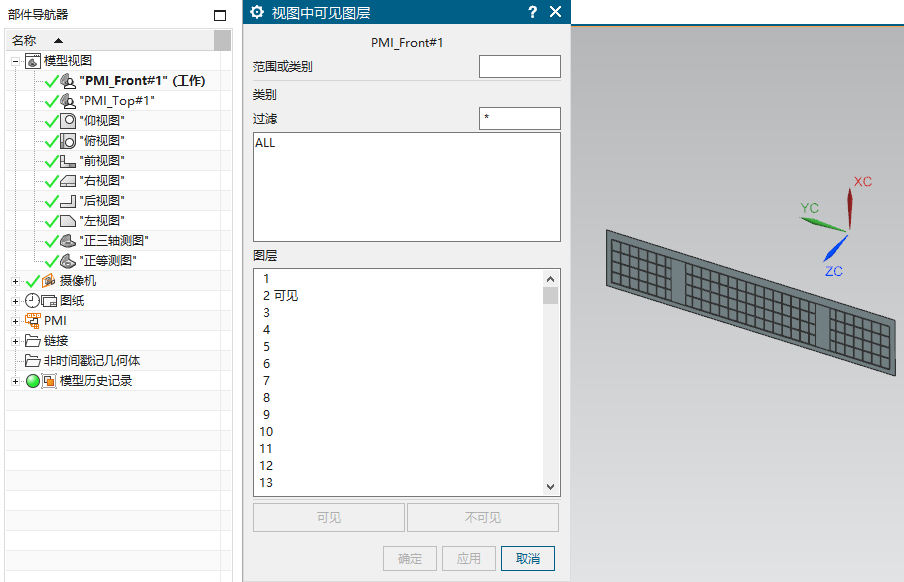Collapse the 模型视图 tree node
Viewport: 904px width, 582px height.
point(16,61)
